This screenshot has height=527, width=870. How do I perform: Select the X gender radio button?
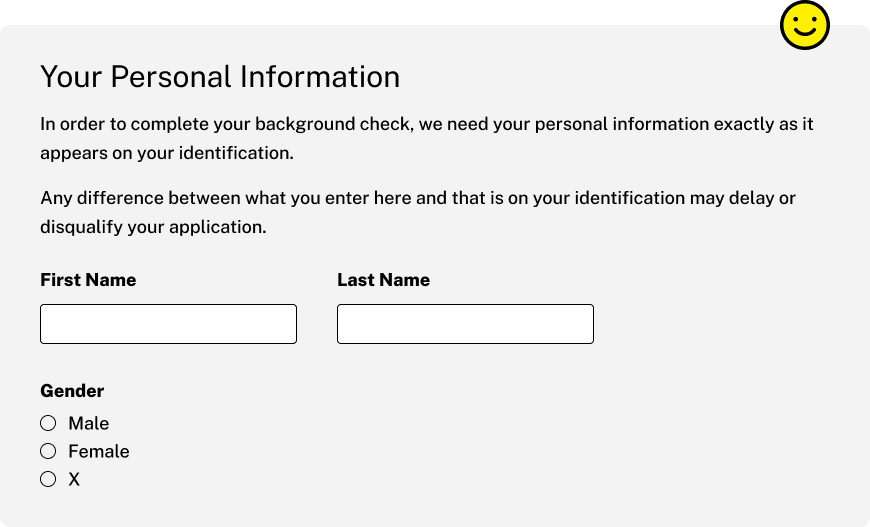click(48, 479)
